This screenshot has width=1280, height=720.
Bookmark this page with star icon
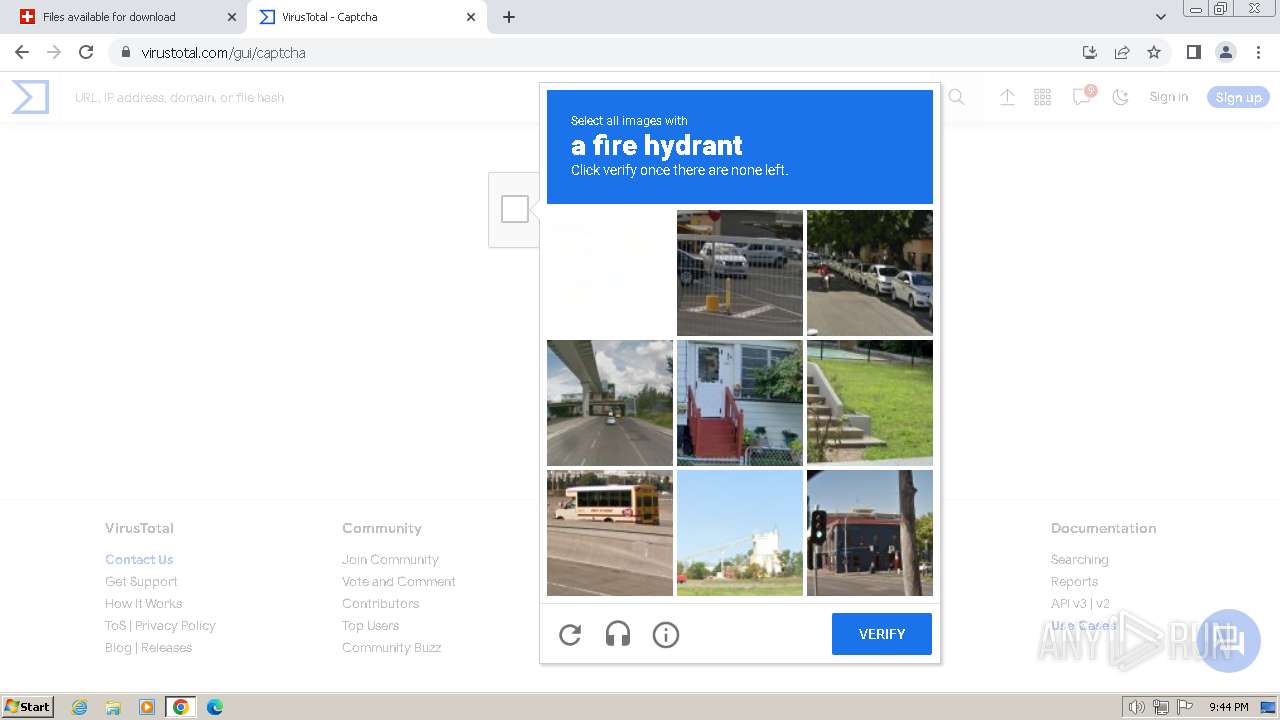coord(1154,52)
